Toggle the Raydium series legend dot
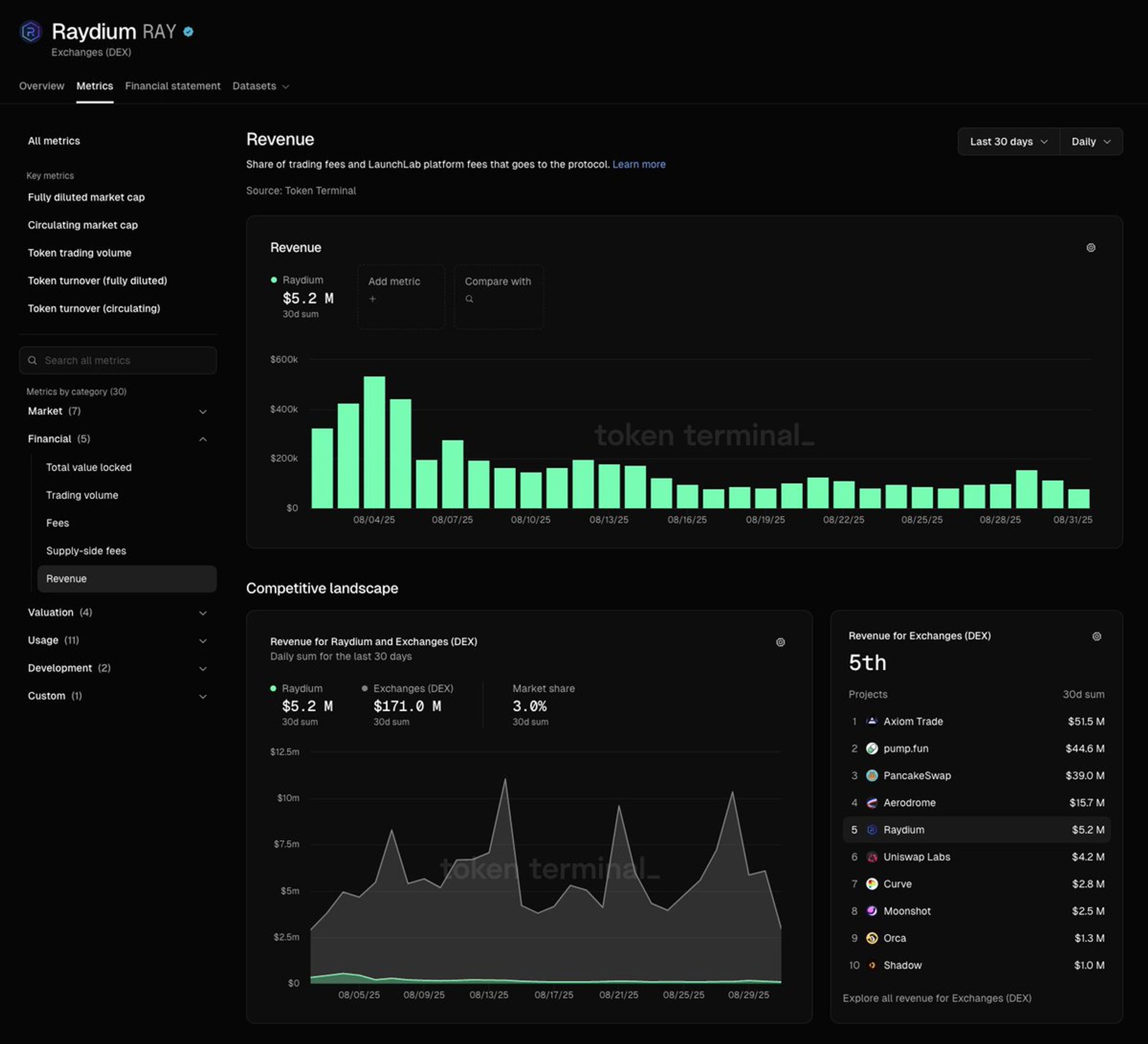Screen dimensions: 1148x1044 pos(274,280)
